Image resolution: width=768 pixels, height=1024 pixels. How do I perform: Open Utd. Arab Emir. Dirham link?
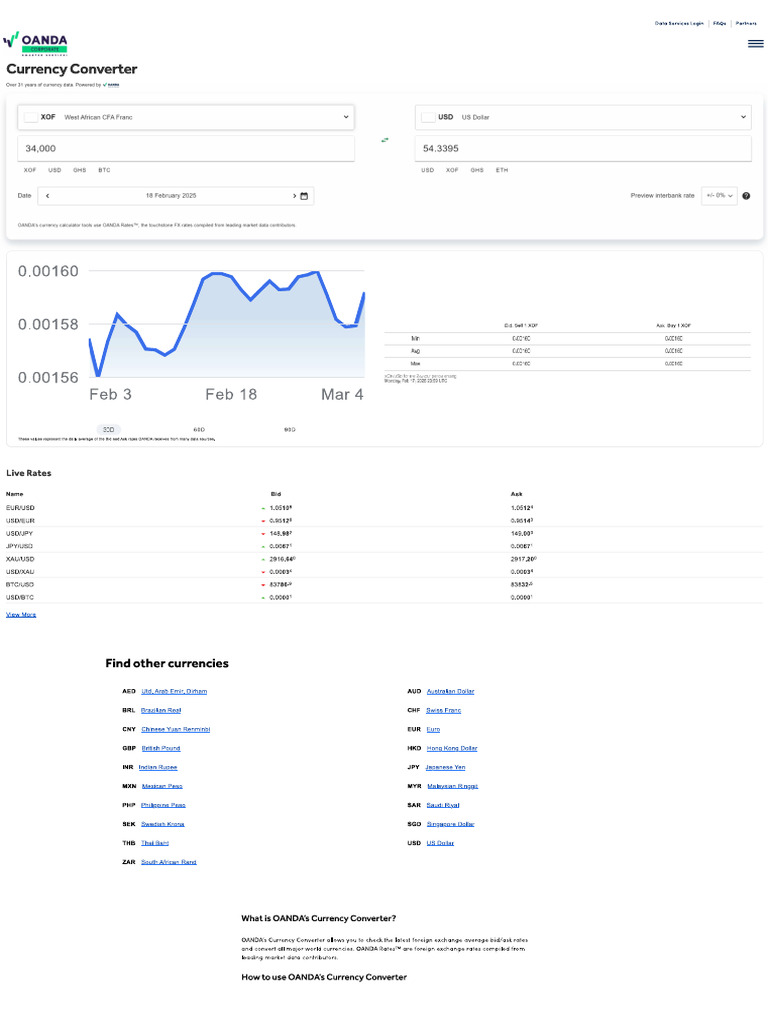click(174, 692)
